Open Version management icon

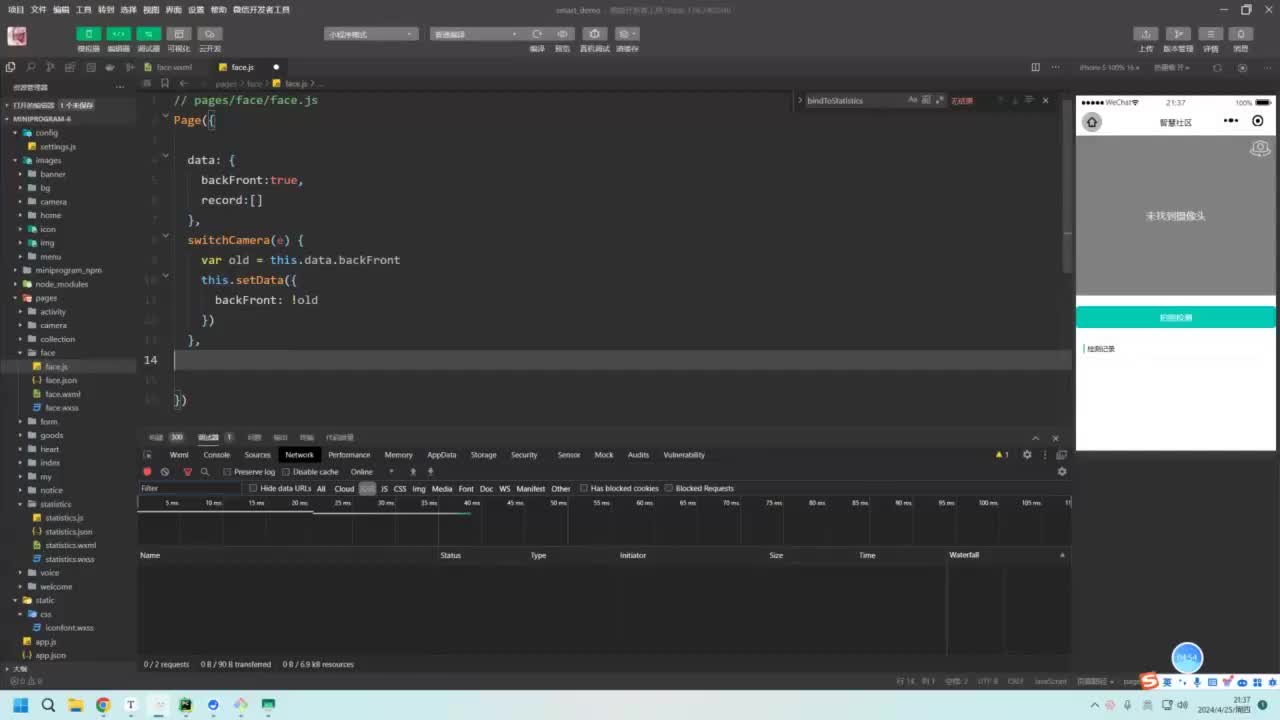click(x=1179, y=34)
